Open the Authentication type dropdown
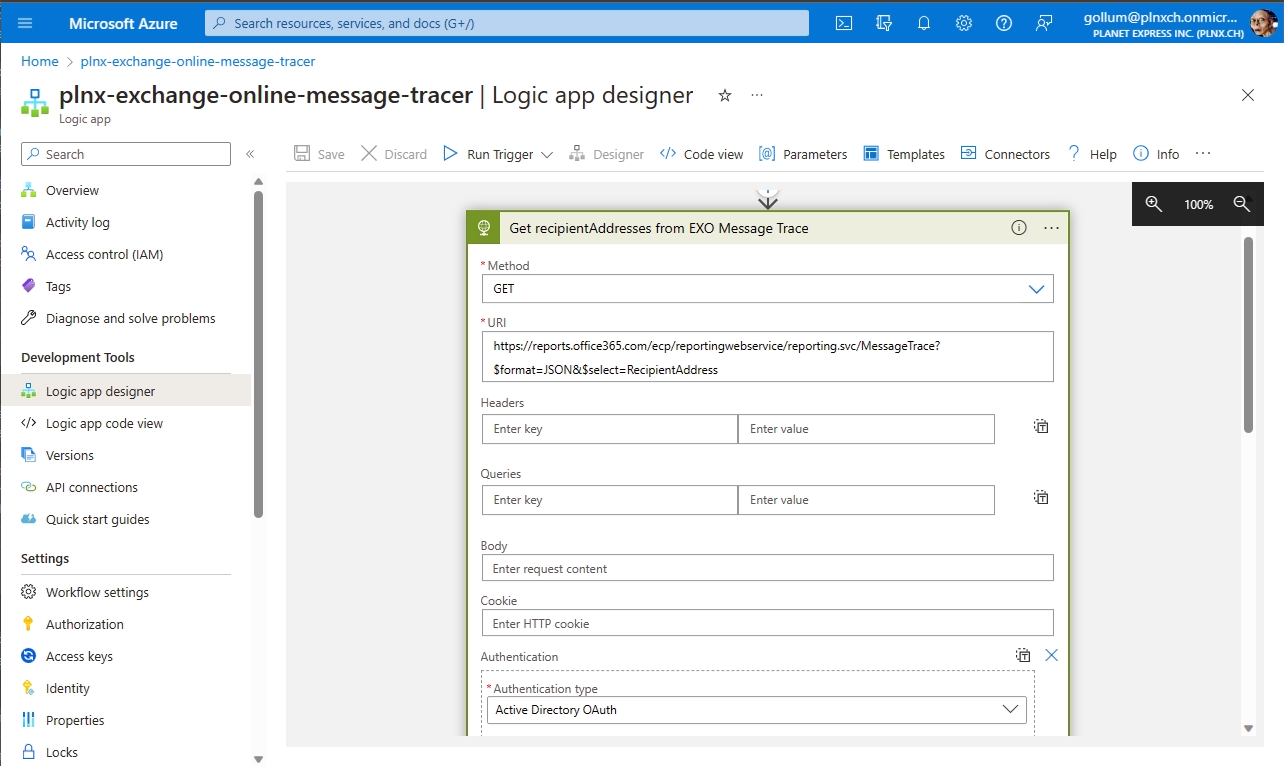 click(x=1013, y=710)
